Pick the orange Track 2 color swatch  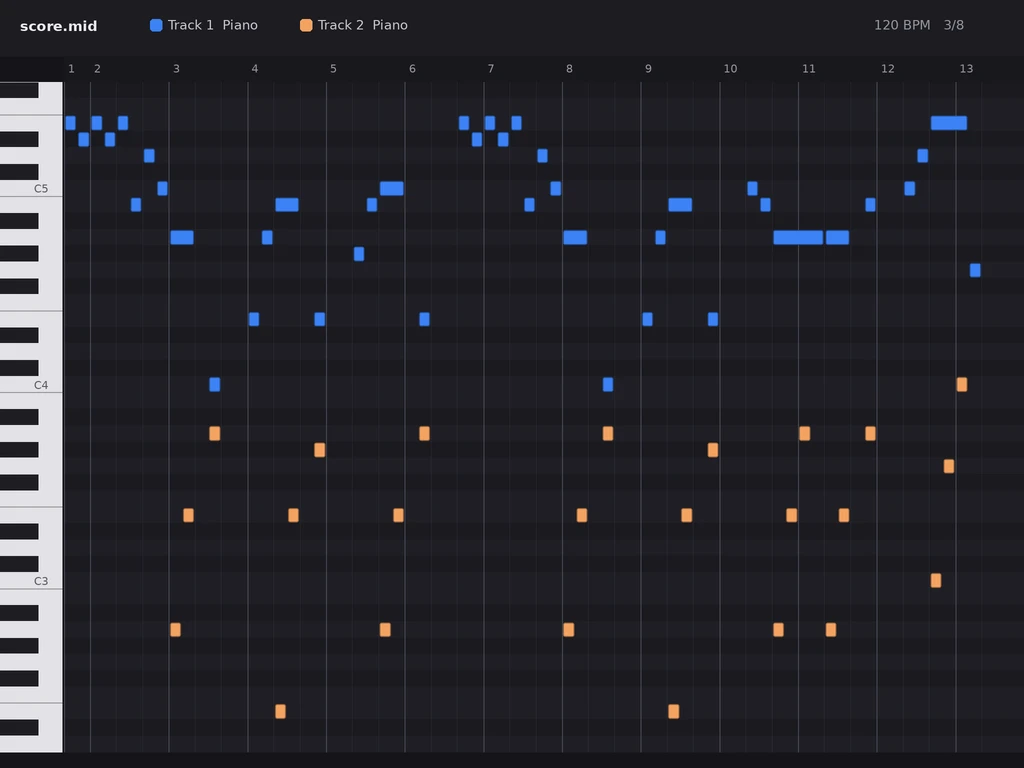coord(306,25)
